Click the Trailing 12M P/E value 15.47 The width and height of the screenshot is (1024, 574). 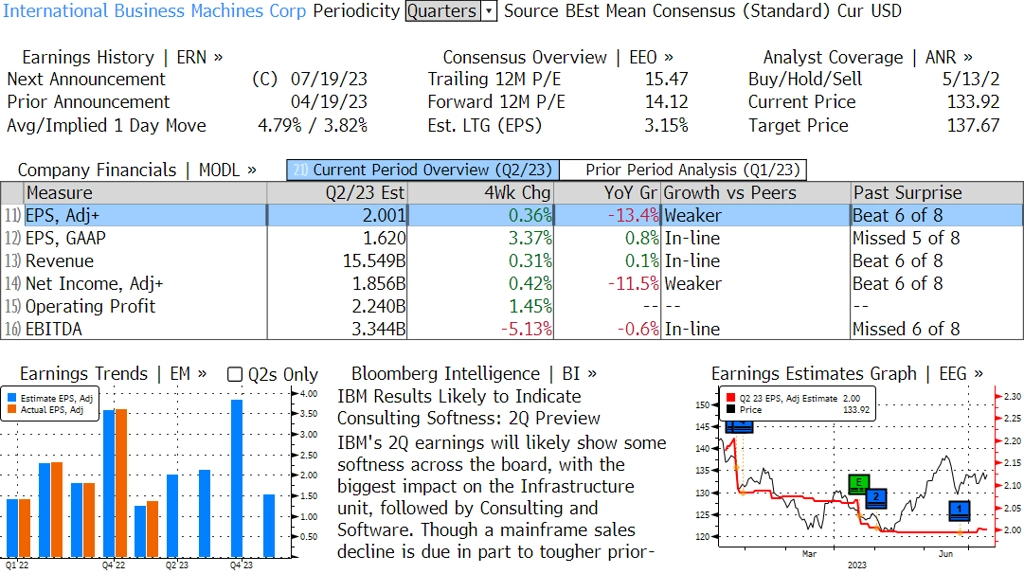click(x=666, y=79)
